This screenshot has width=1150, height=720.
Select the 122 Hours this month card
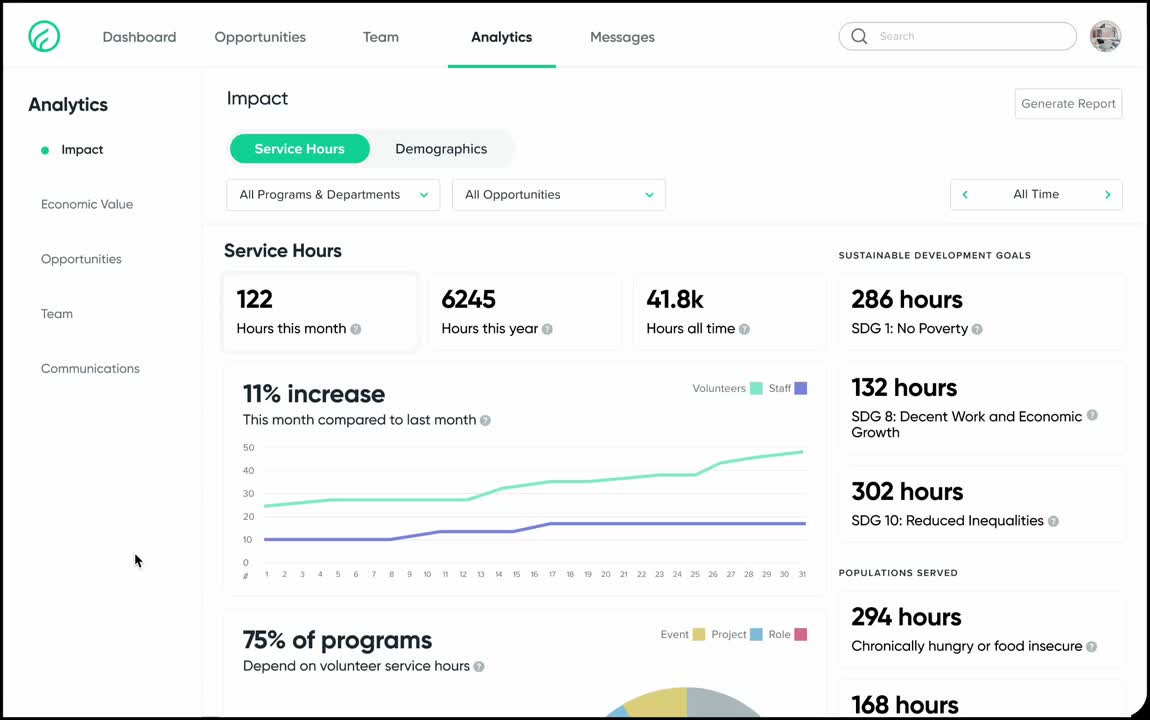point(320,312)
